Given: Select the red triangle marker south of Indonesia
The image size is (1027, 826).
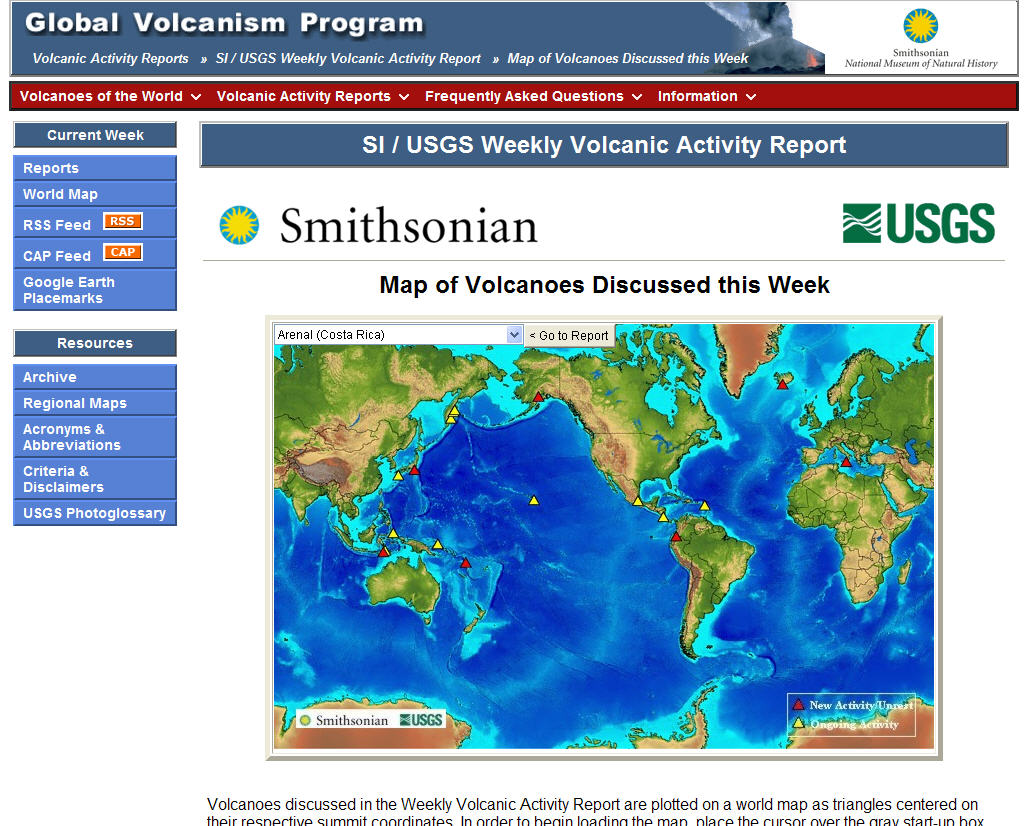Looking at the screenshot, I should tap(384, 552).
